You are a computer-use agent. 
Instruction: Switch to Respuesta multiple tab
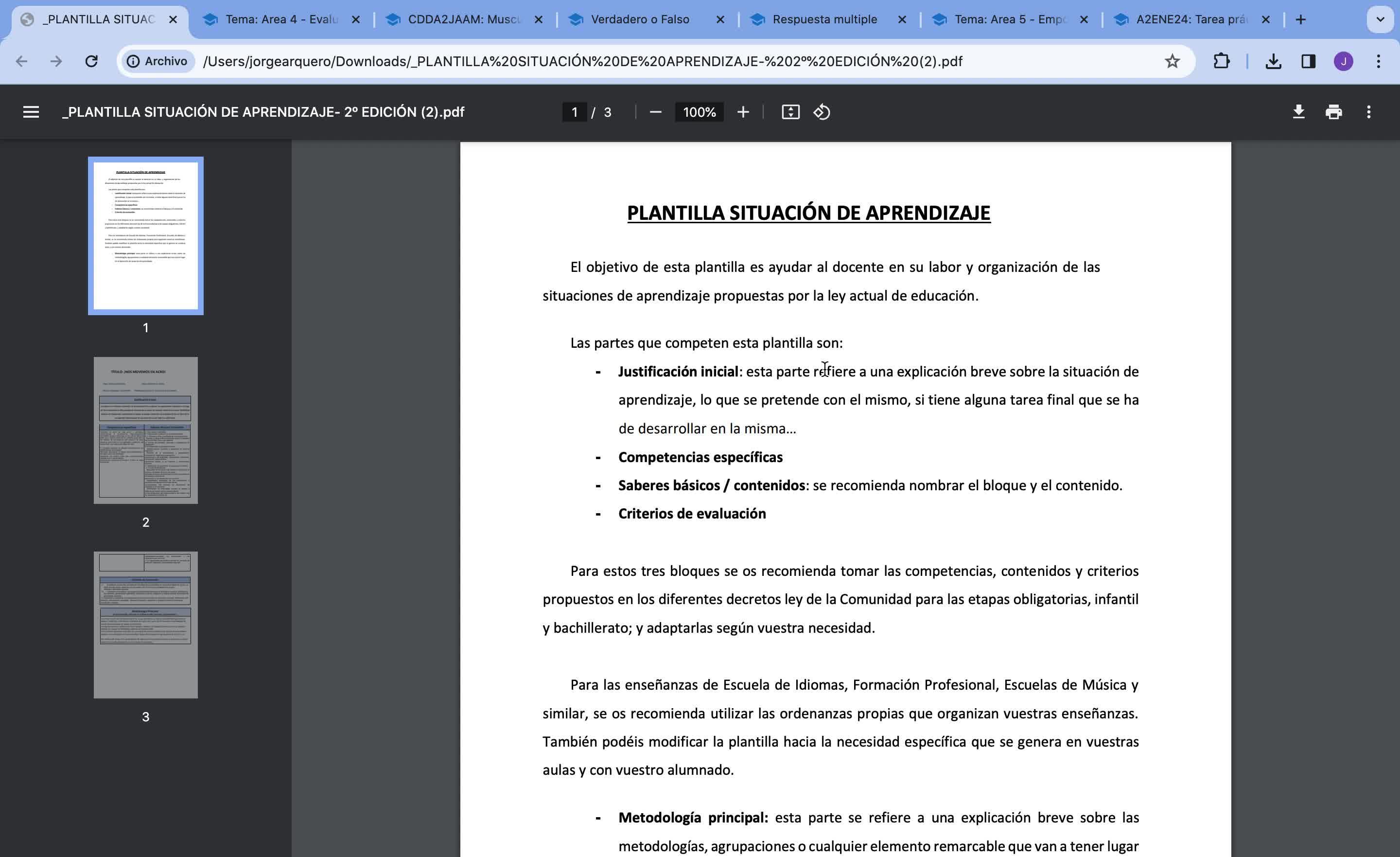(824, 19)
